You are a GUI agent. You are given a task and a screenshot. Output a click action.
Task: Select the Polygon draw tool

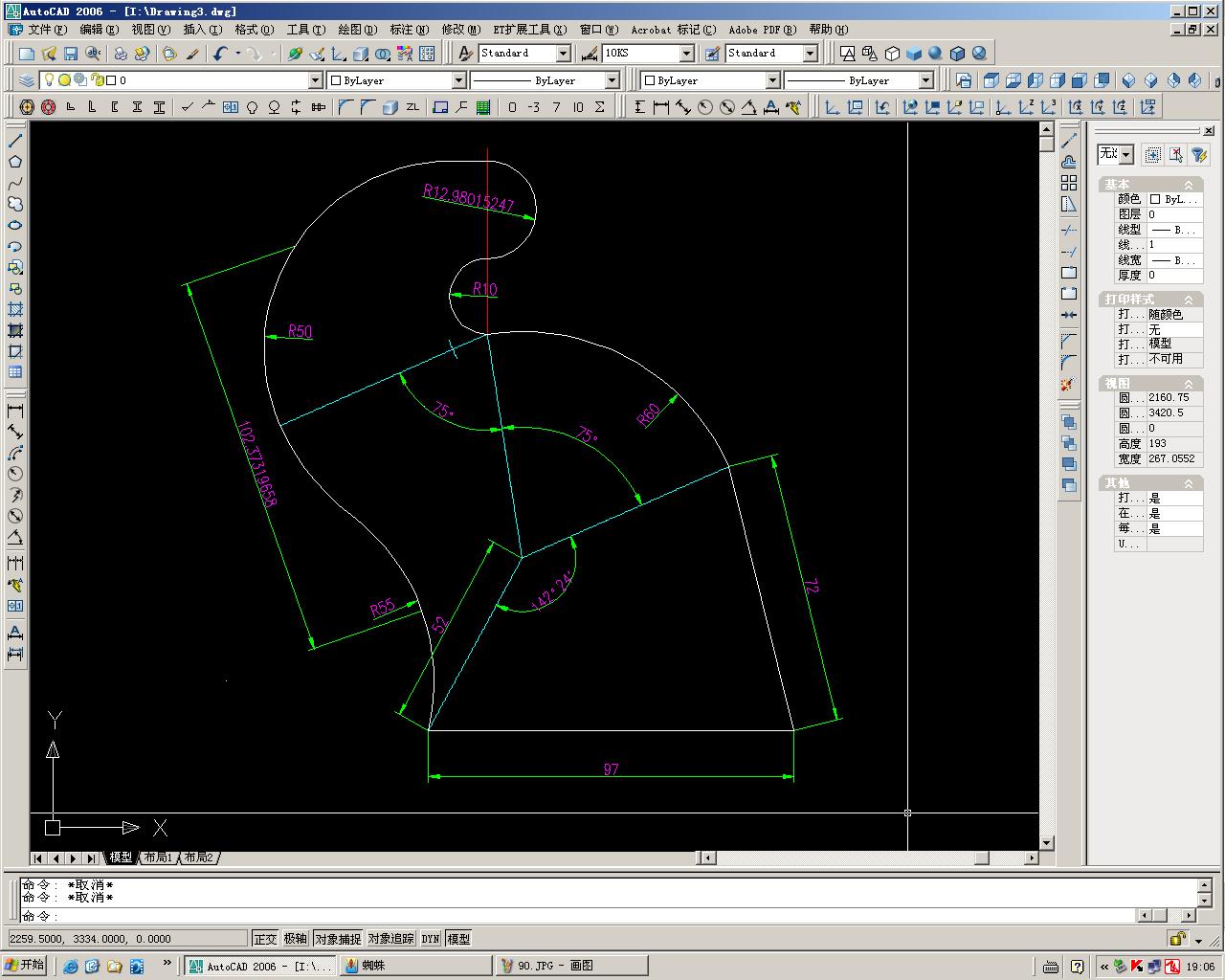pyautogui.click(x=15, y=162)
